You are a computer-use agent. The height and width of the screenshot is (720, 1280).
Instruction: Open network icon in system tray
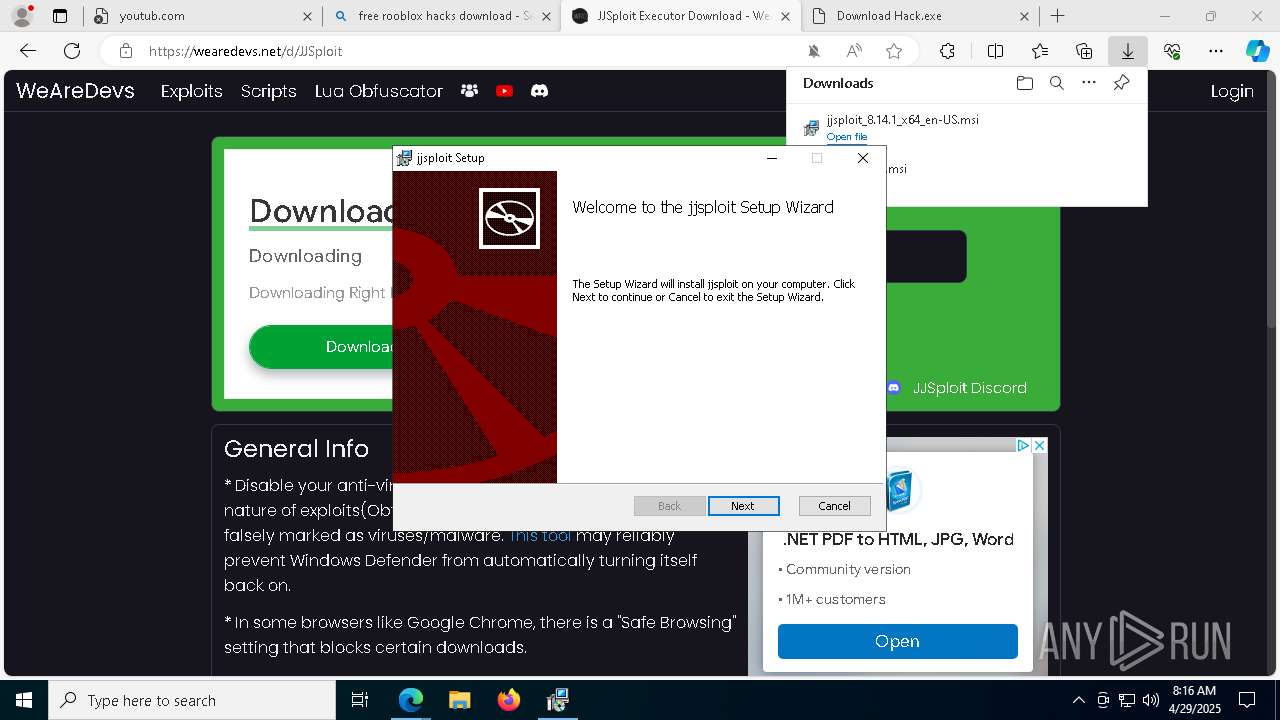point(1127,700)
